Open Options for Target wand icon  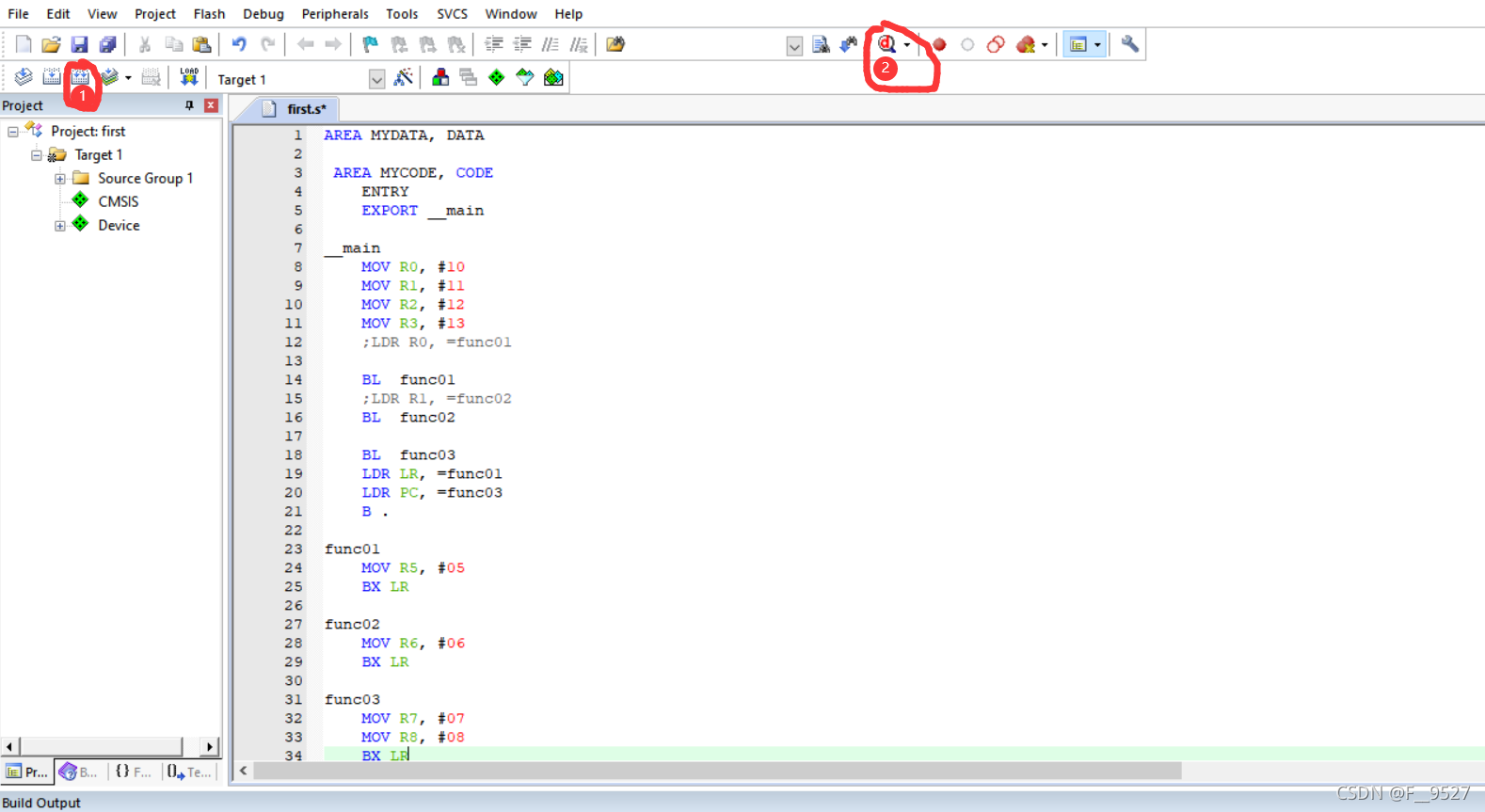click(404, 77)
